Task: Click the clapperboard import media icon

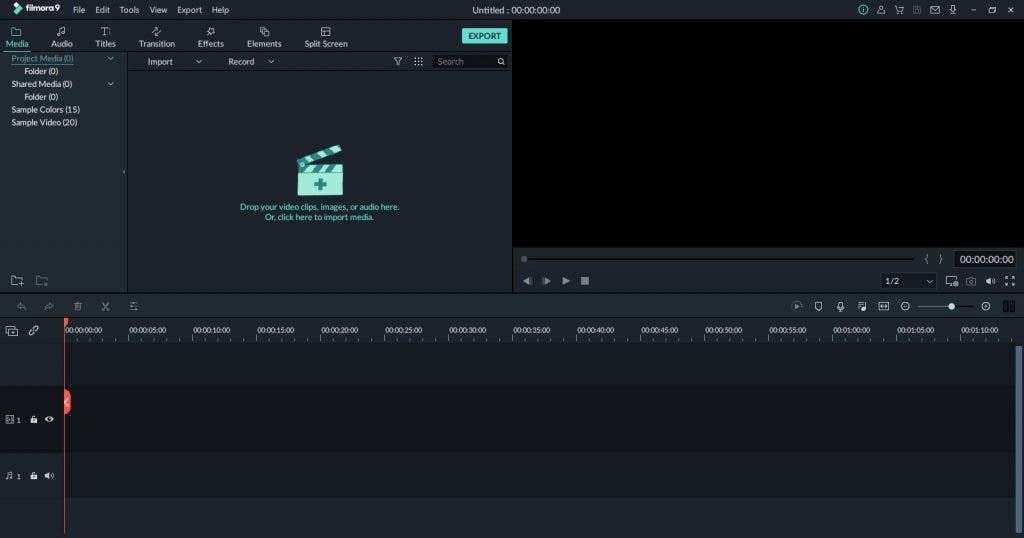Action: (x=320, y=170)
